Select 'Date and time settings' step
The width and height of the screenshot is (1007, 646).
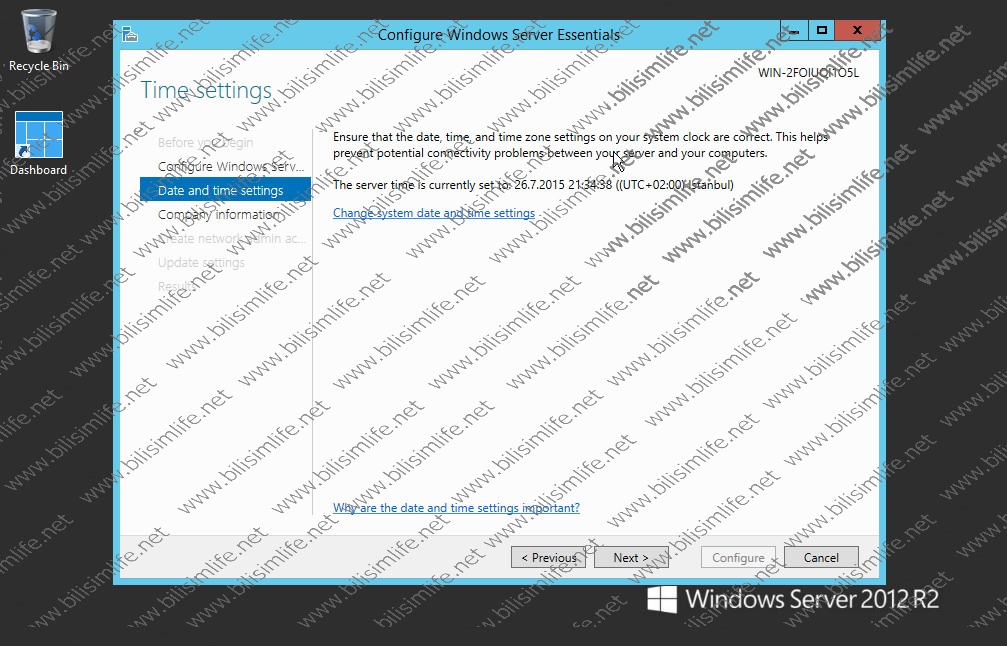[x=225, y=190]
